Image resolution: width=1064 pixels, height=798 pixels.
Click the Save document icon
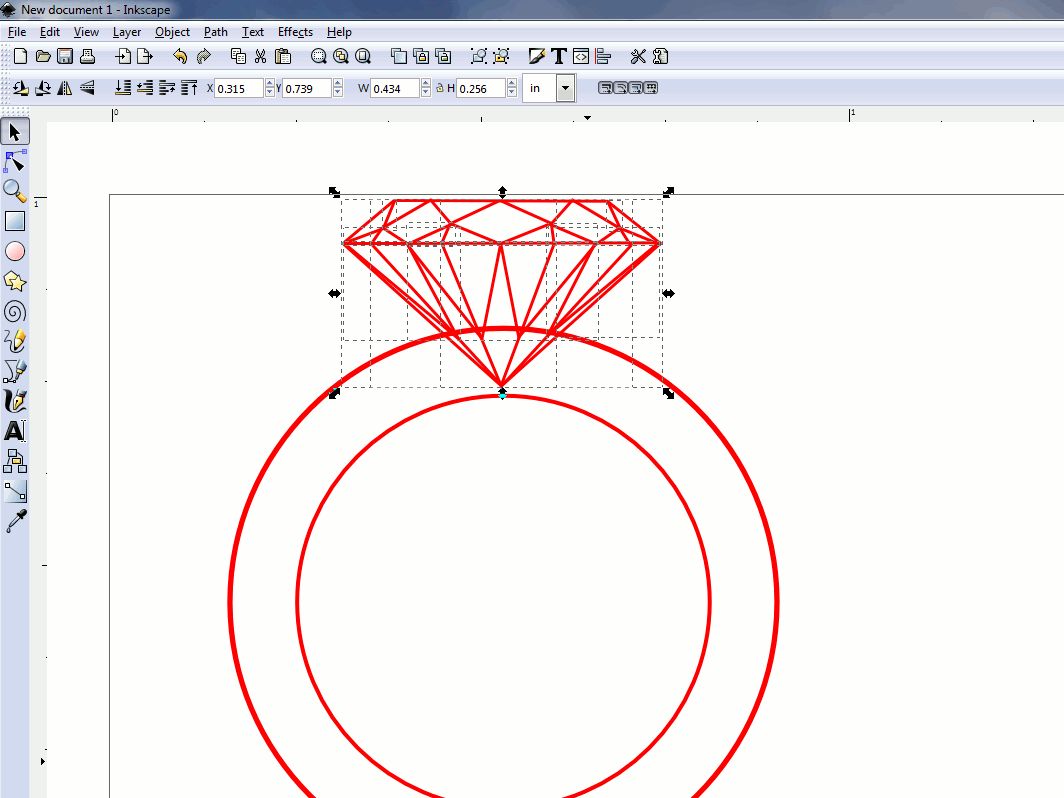65,56
